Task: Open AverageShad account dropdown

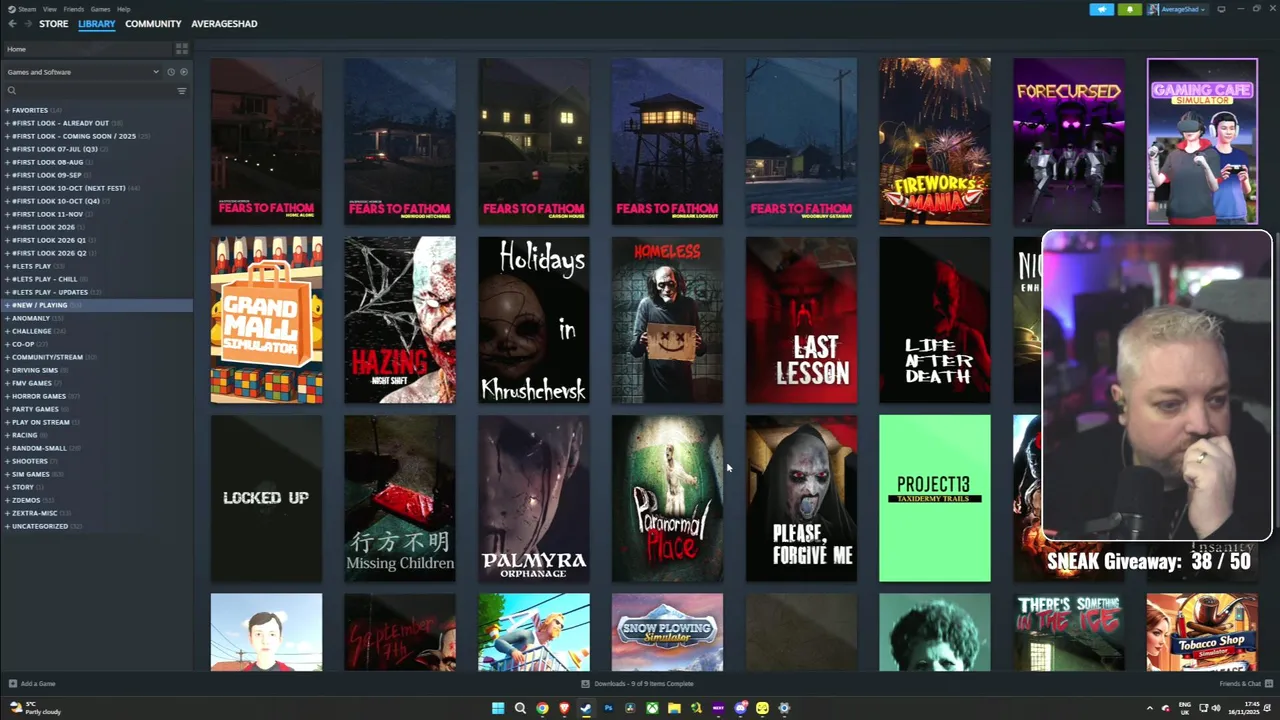Action: click(x=1179, y=9)
